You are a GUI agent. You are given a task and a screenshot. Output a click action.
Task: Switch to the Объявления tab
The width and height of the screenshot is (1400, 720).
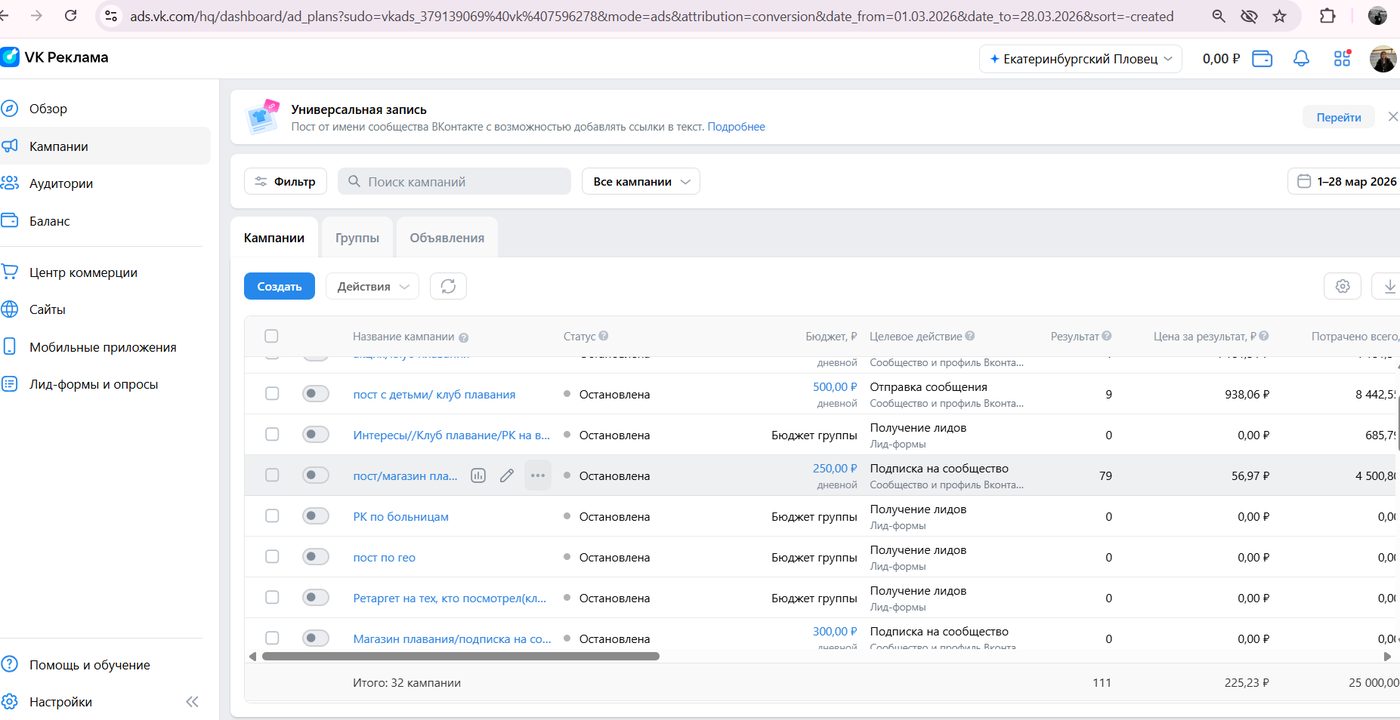click(x=447, y=238)
